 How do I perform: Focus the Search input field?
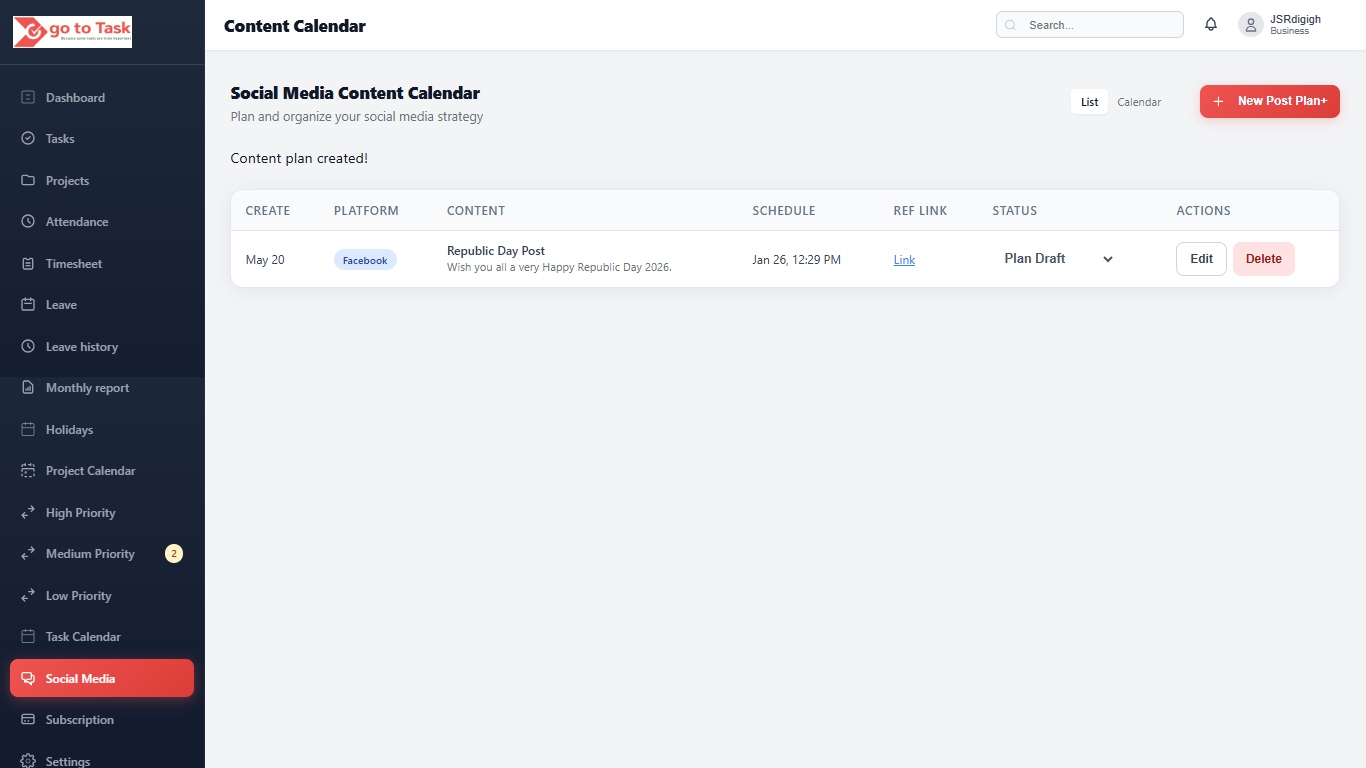click(1090, 25)
